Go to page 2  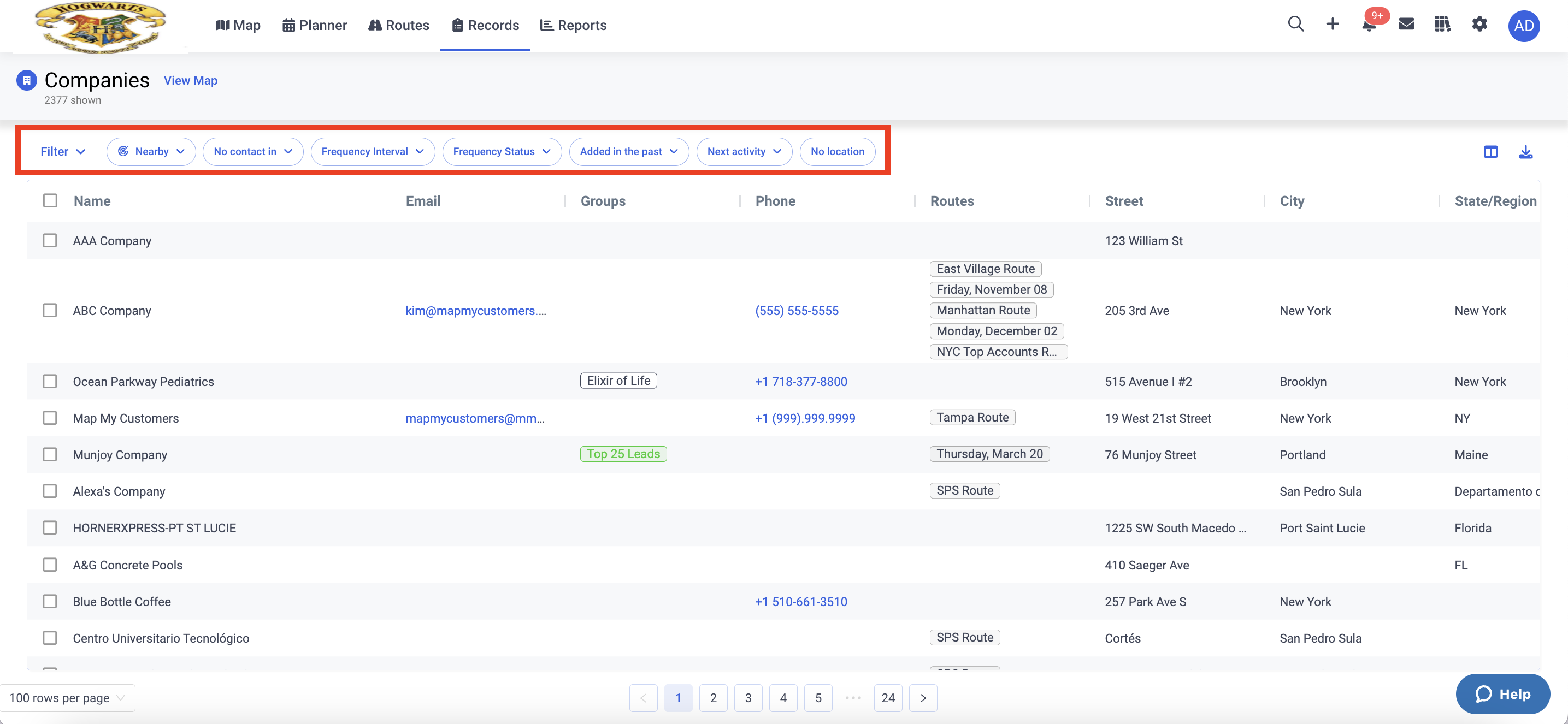(x=714, y=698)
